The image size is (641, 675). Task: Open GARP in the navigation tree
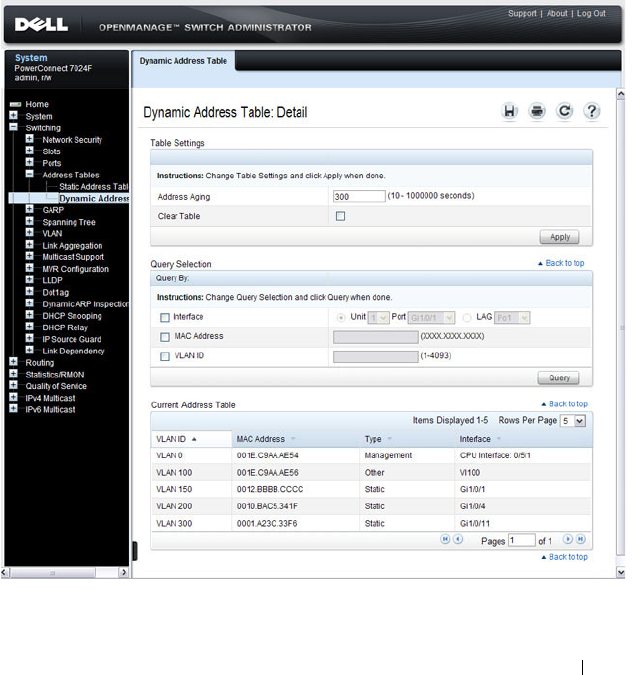pos(53,210)
